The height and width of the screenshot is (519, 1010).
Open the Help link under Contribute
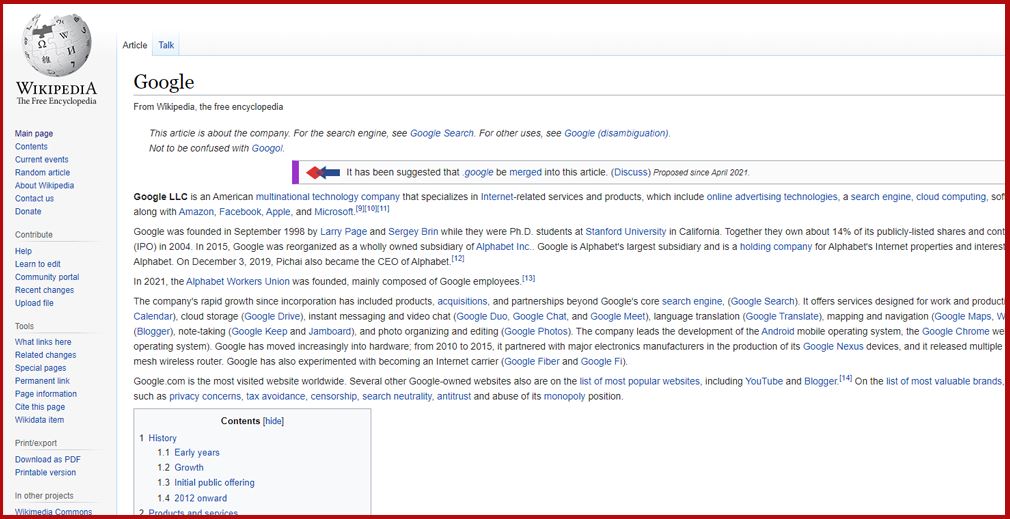click(x=23, y=251)
